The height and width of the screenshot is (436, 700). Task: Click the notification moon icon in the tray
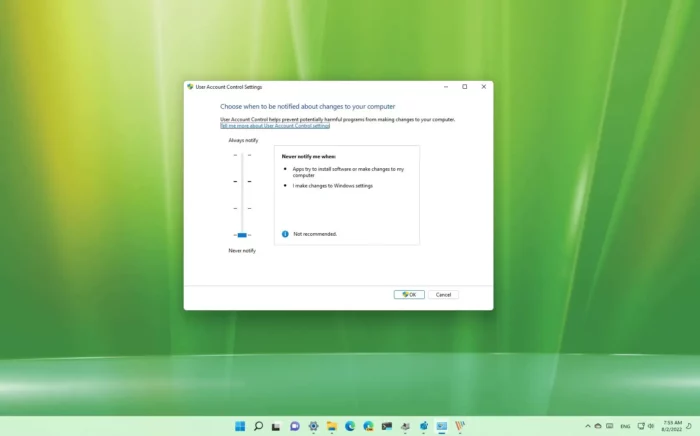690,426
